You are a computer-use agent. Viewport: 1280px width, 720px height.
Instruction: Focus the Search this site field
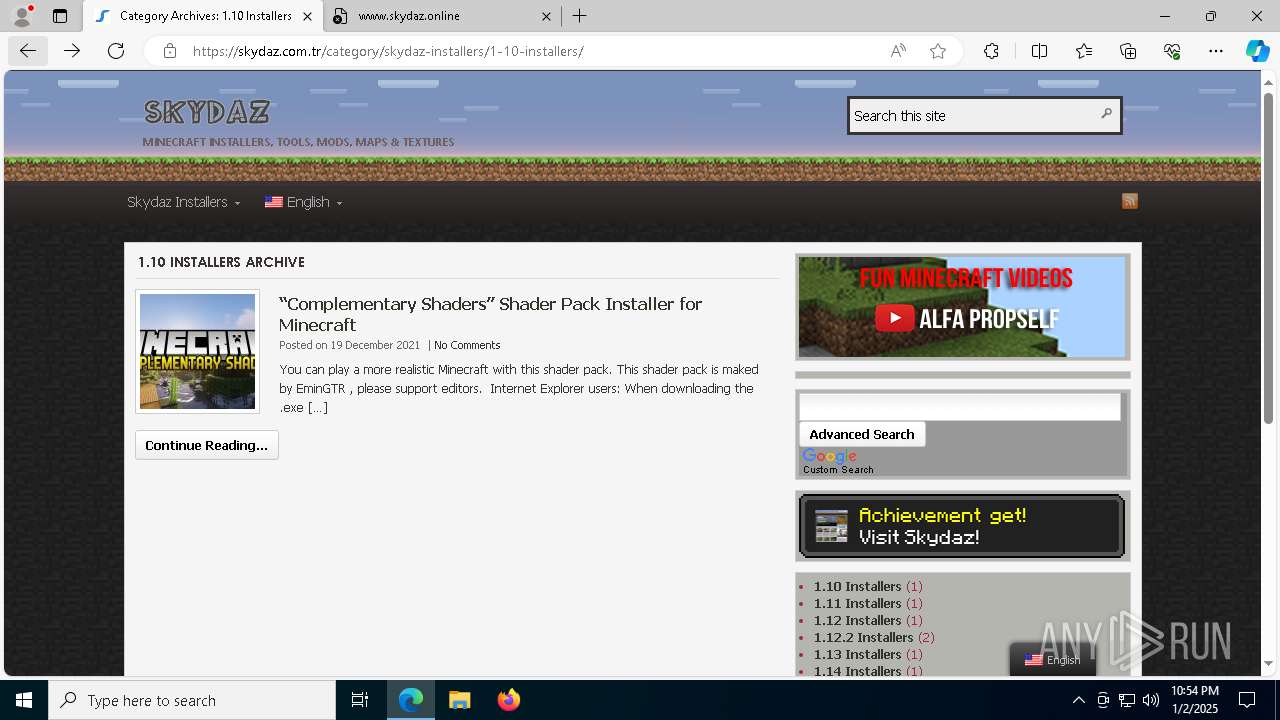click(x=972, y=115)
